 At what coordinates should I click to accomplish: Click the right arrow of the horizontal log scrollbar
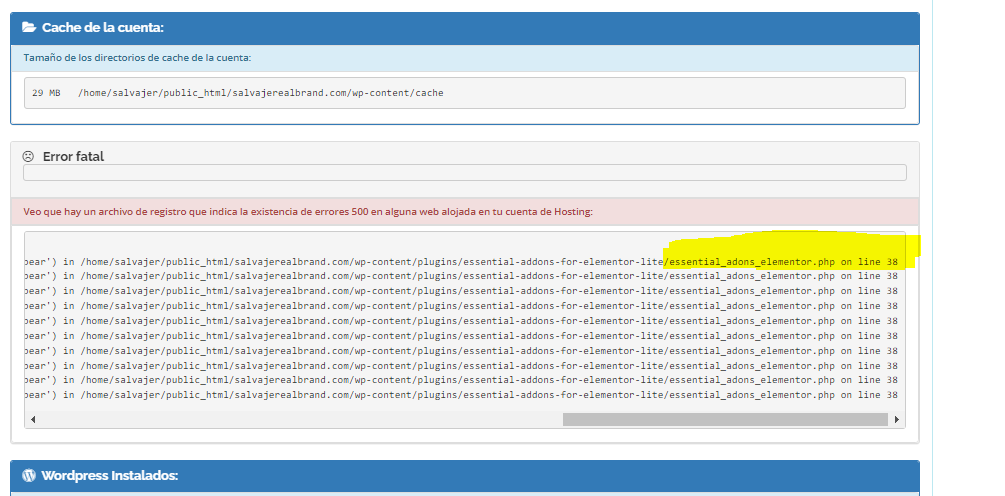click(x=897, y=420)
